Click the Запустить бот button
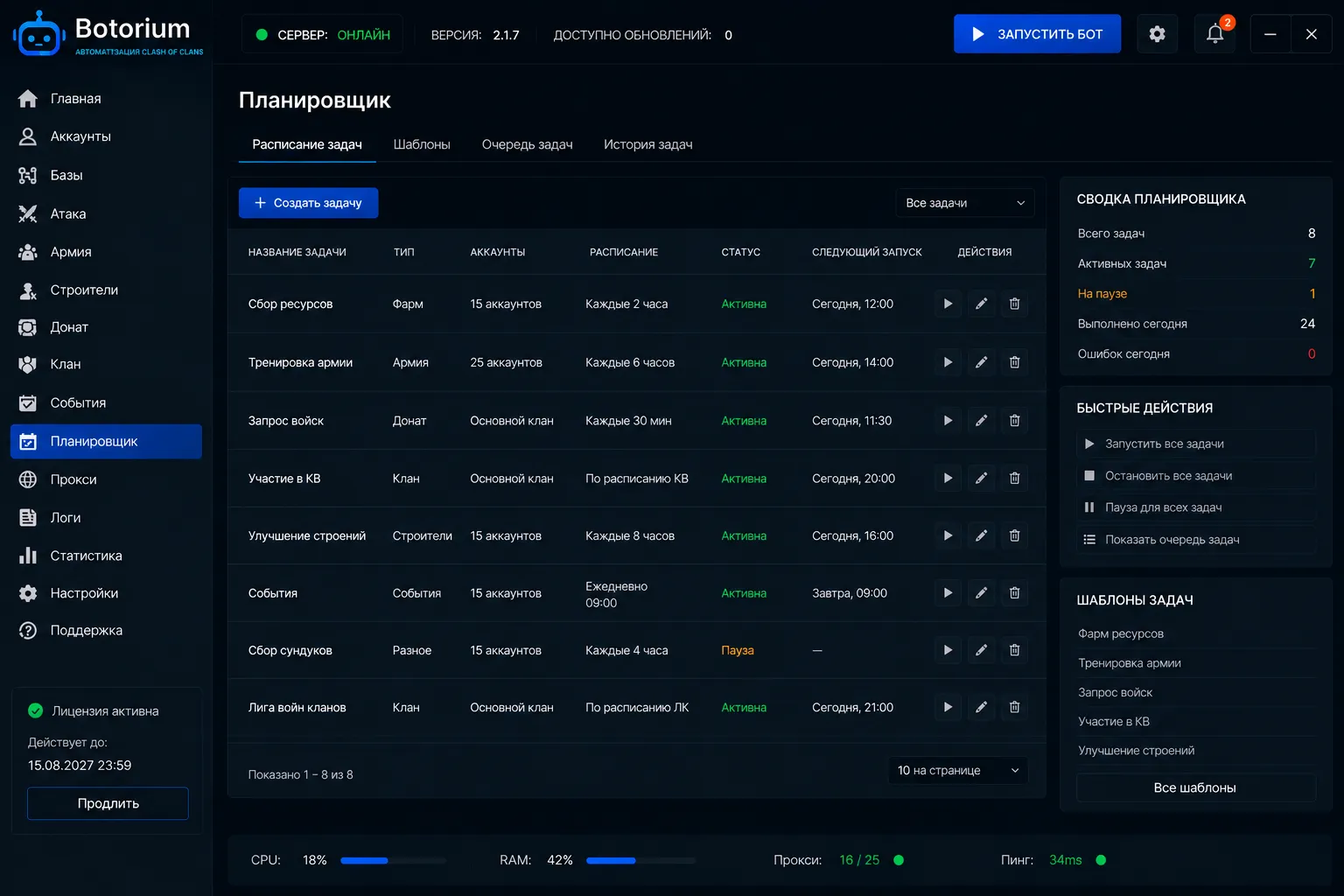 [x=1037, y=34]
